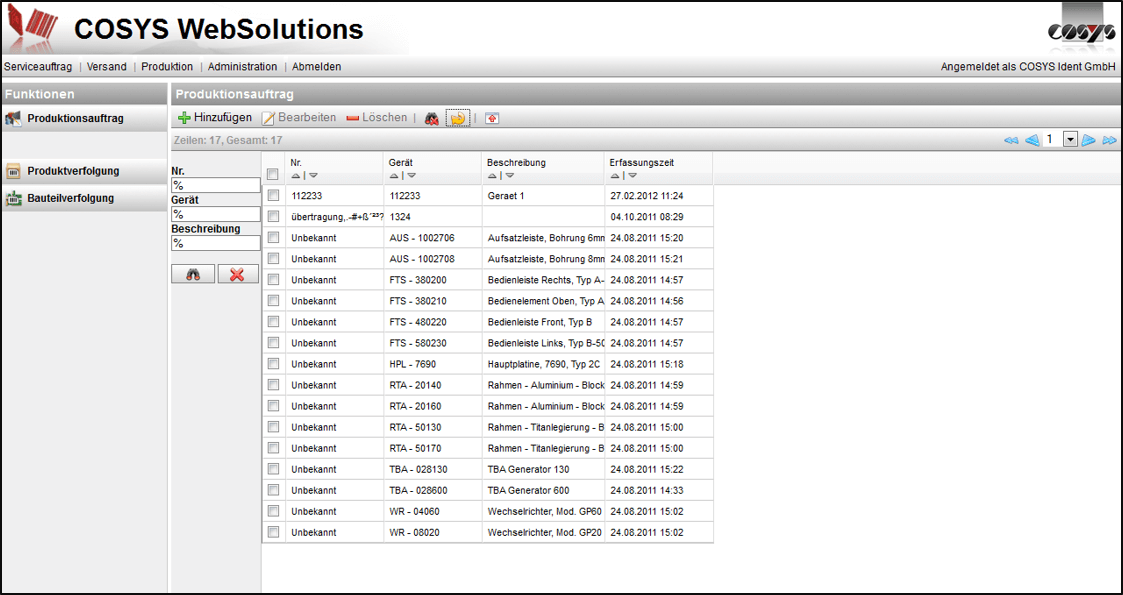Click the 'Zeilen: 17, Gesamt: 17' row count

click(x=228, y=140)
